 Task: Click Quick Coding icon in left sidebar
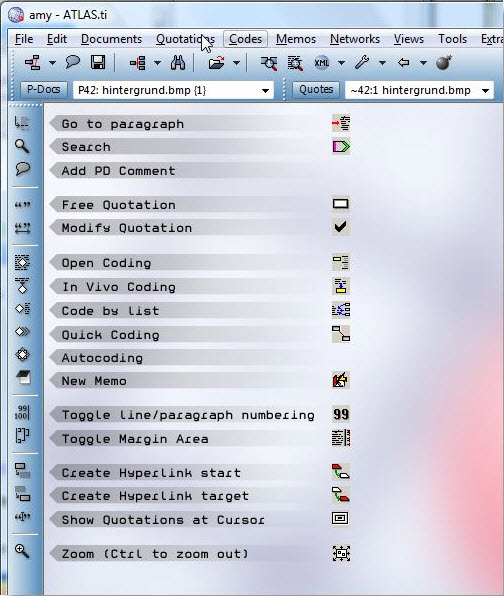click(22, 332)
